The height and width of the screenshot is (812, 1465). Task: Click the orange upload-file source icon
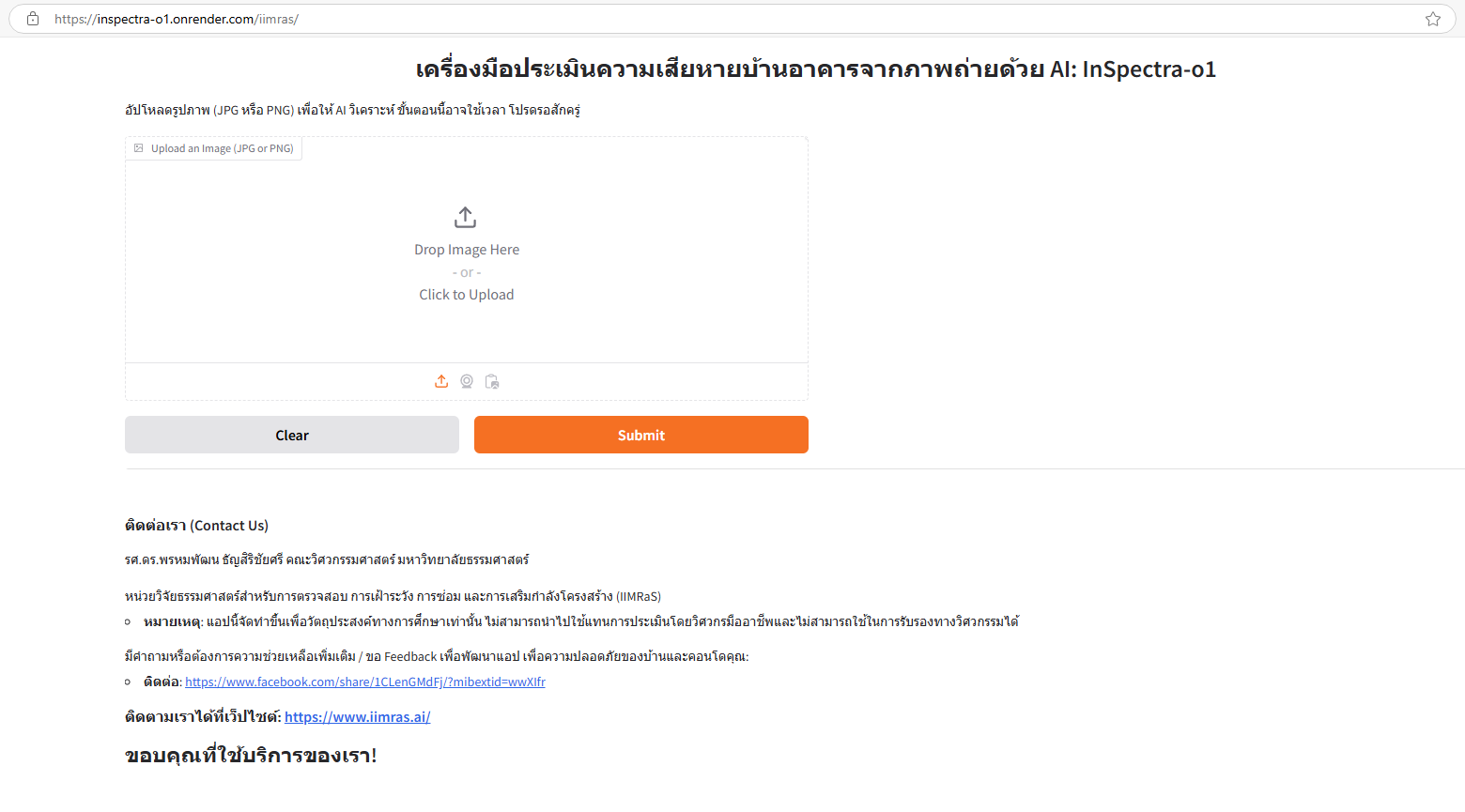pos(441,381)
